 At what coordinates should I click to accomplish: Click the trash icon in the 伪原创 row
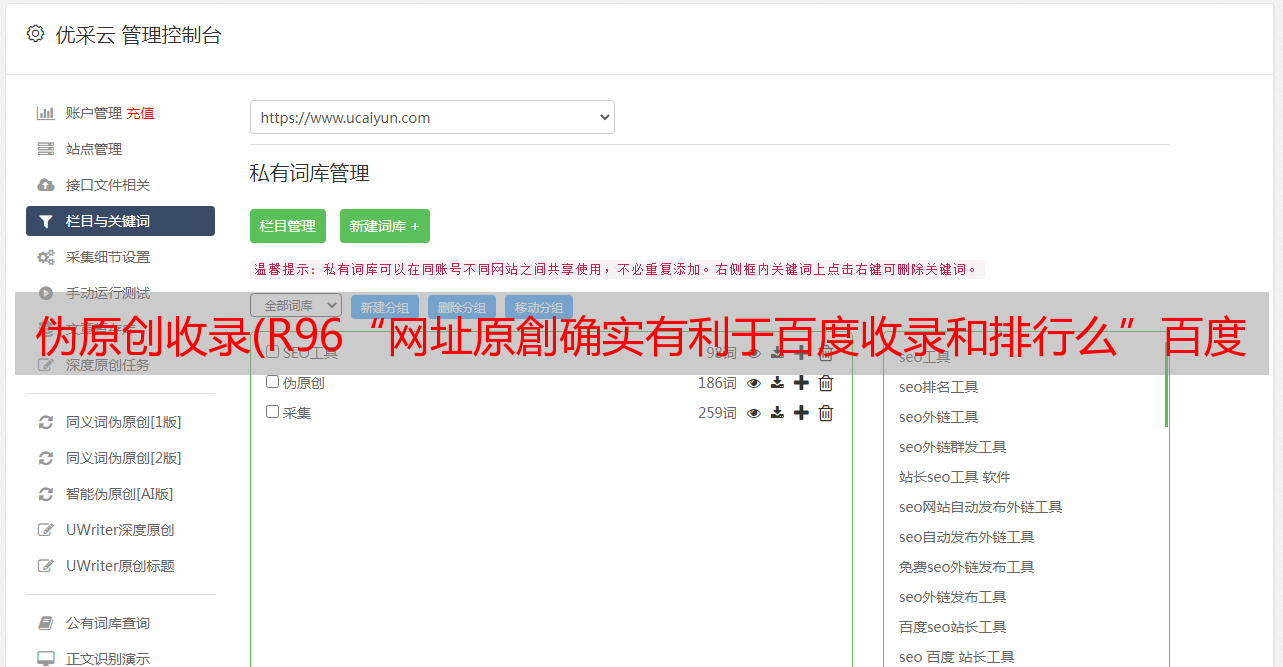coord(826,383)
